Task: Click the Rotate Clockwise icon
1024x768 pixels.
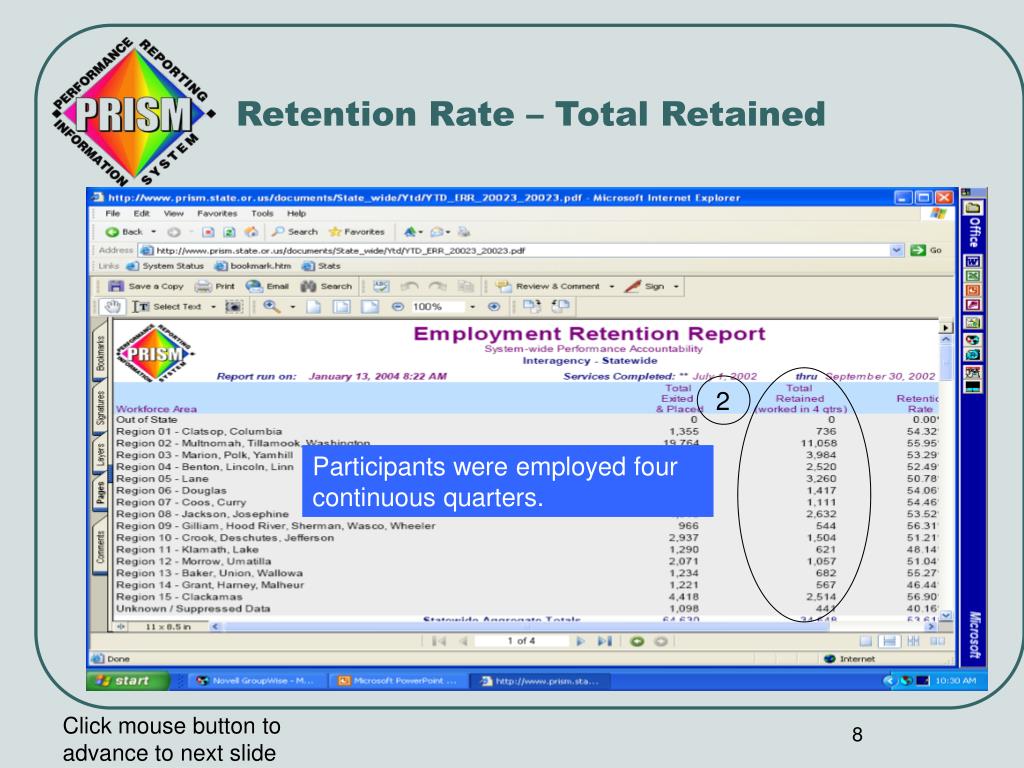Action: coord(531,306)
